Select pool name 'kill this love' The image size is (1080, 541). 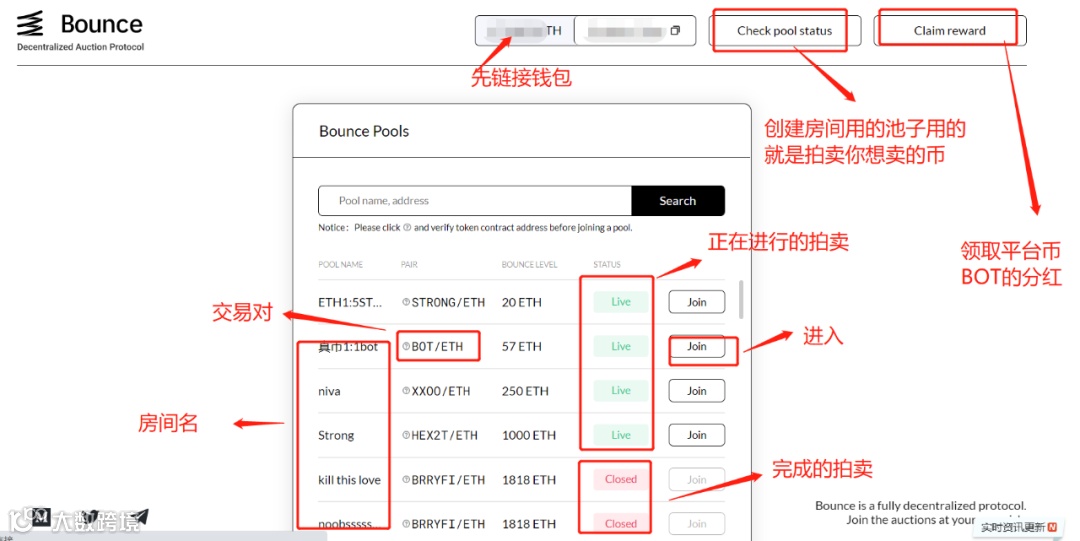click(x=349, y=480)
